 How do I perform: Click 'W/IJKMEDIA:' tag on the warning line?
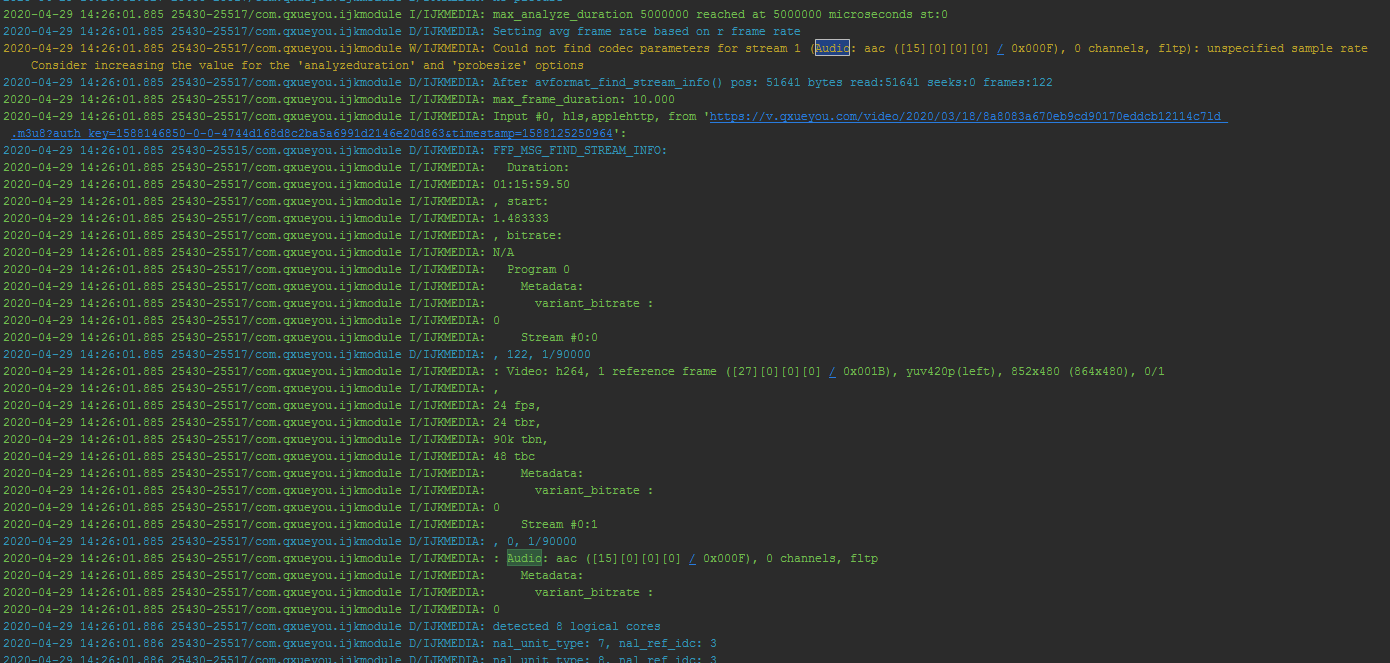[x=447, y=48]
